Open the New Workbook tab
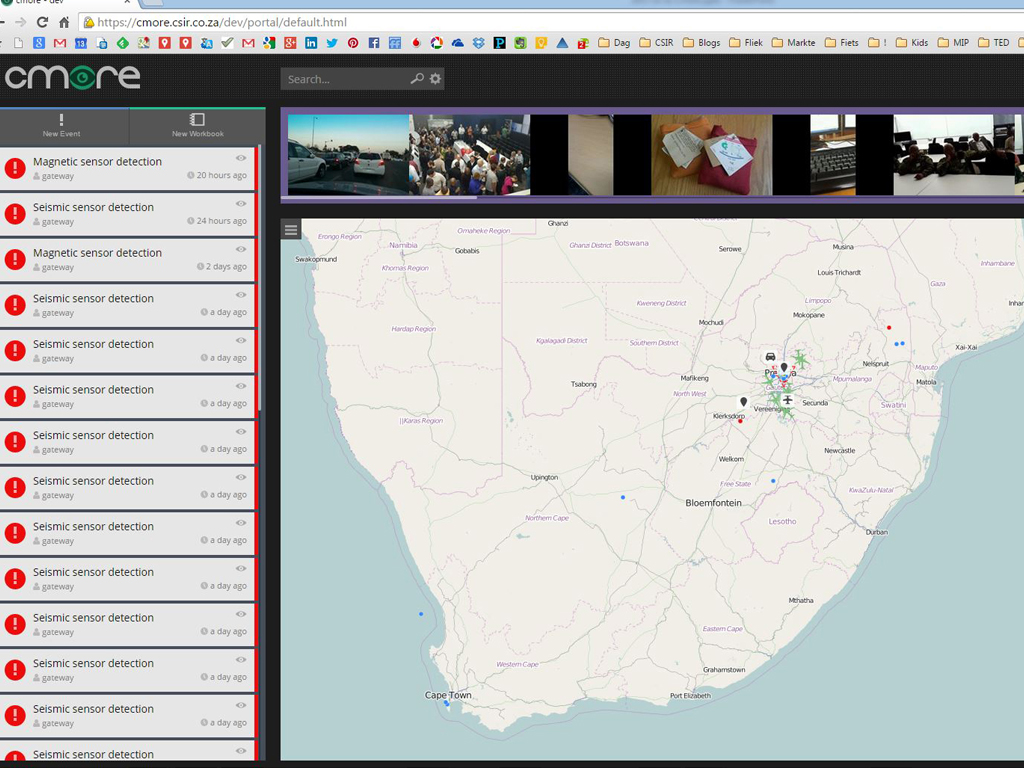The height and width of the screenshot is (768, 1024). [197, 126]
